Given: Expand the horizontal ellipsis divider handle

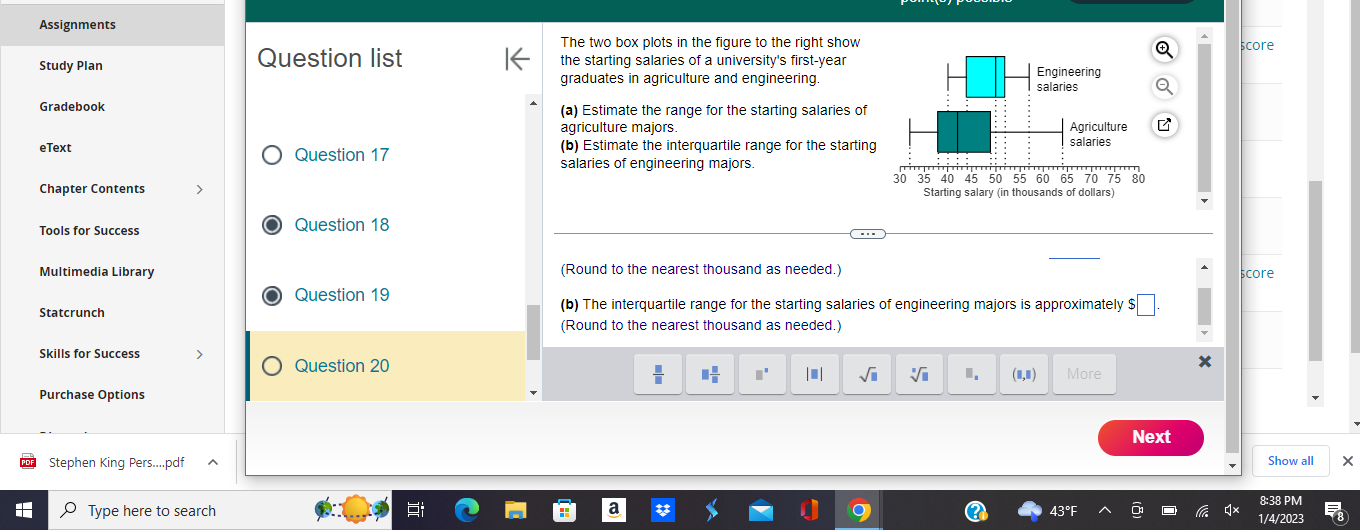Looking at the screenshot, I should 868,234.
